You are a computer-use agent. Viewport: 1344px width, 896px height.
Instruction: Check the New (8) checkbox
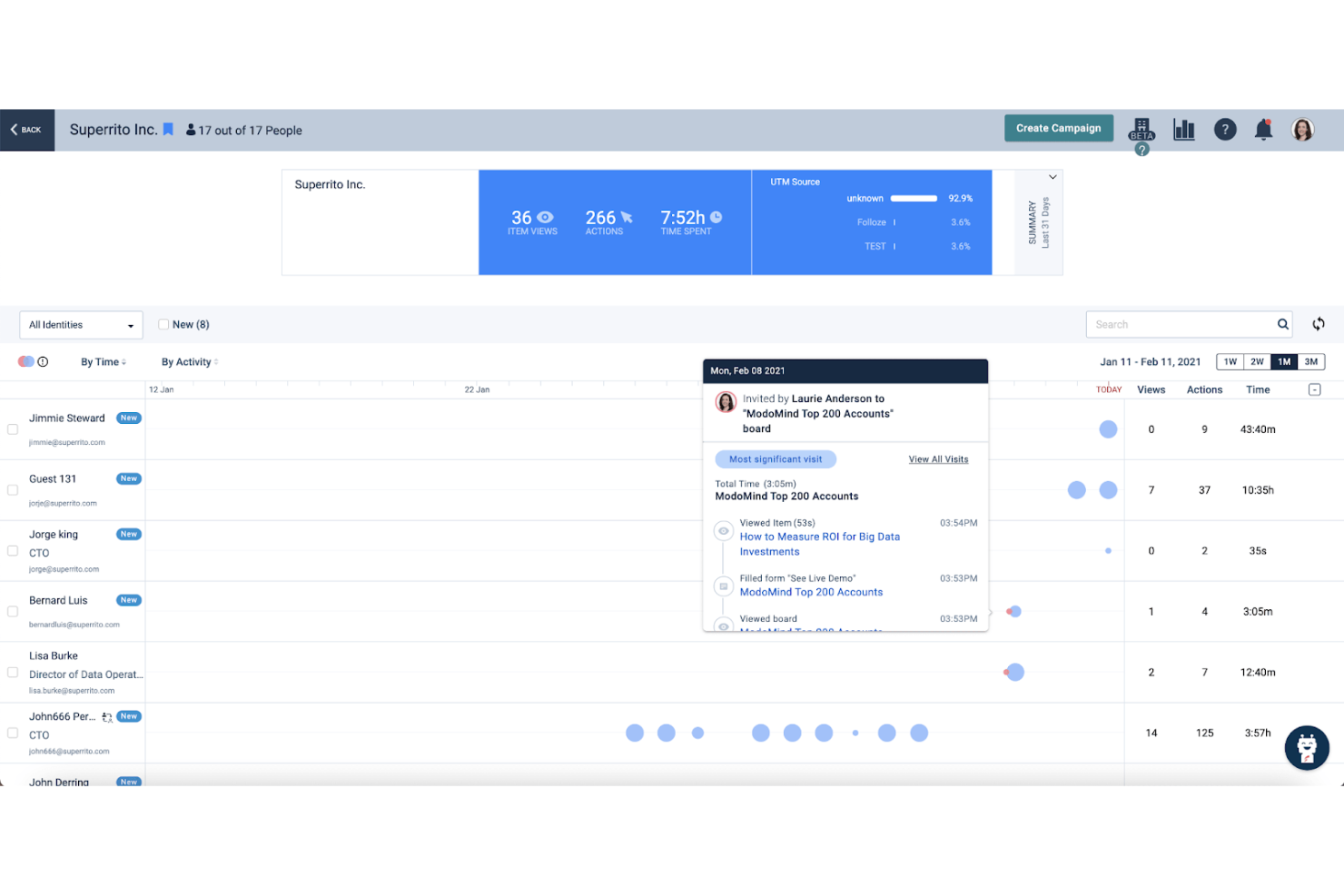point(163,324)
